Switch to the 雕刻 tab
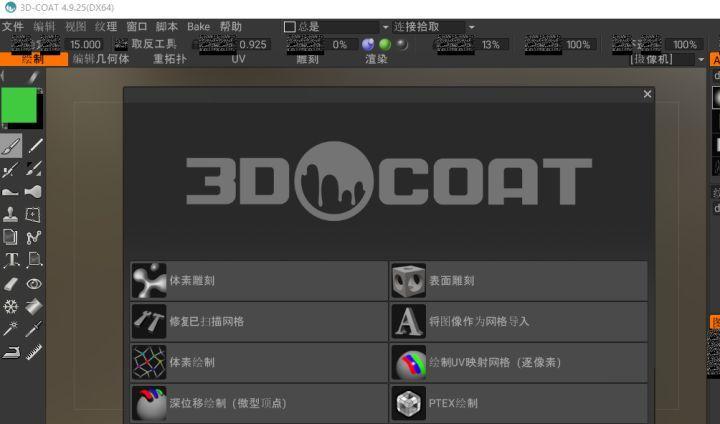Viewport: 720px width, 424px height. [x=307, y=59]
